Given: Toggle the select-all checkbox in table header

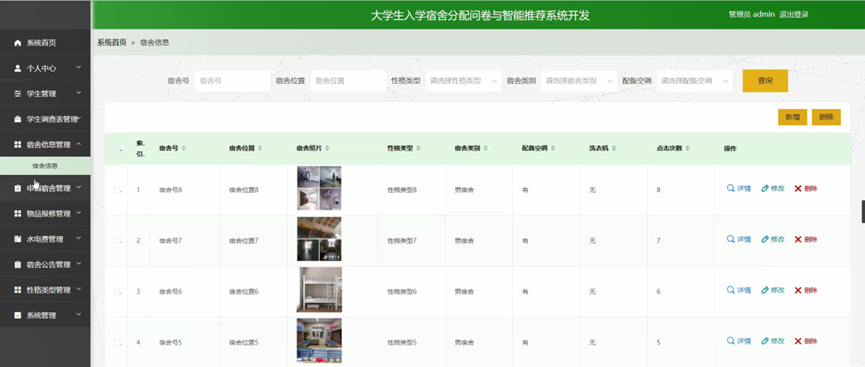Looking at the screenshot, I should click(x=117, y=148).
